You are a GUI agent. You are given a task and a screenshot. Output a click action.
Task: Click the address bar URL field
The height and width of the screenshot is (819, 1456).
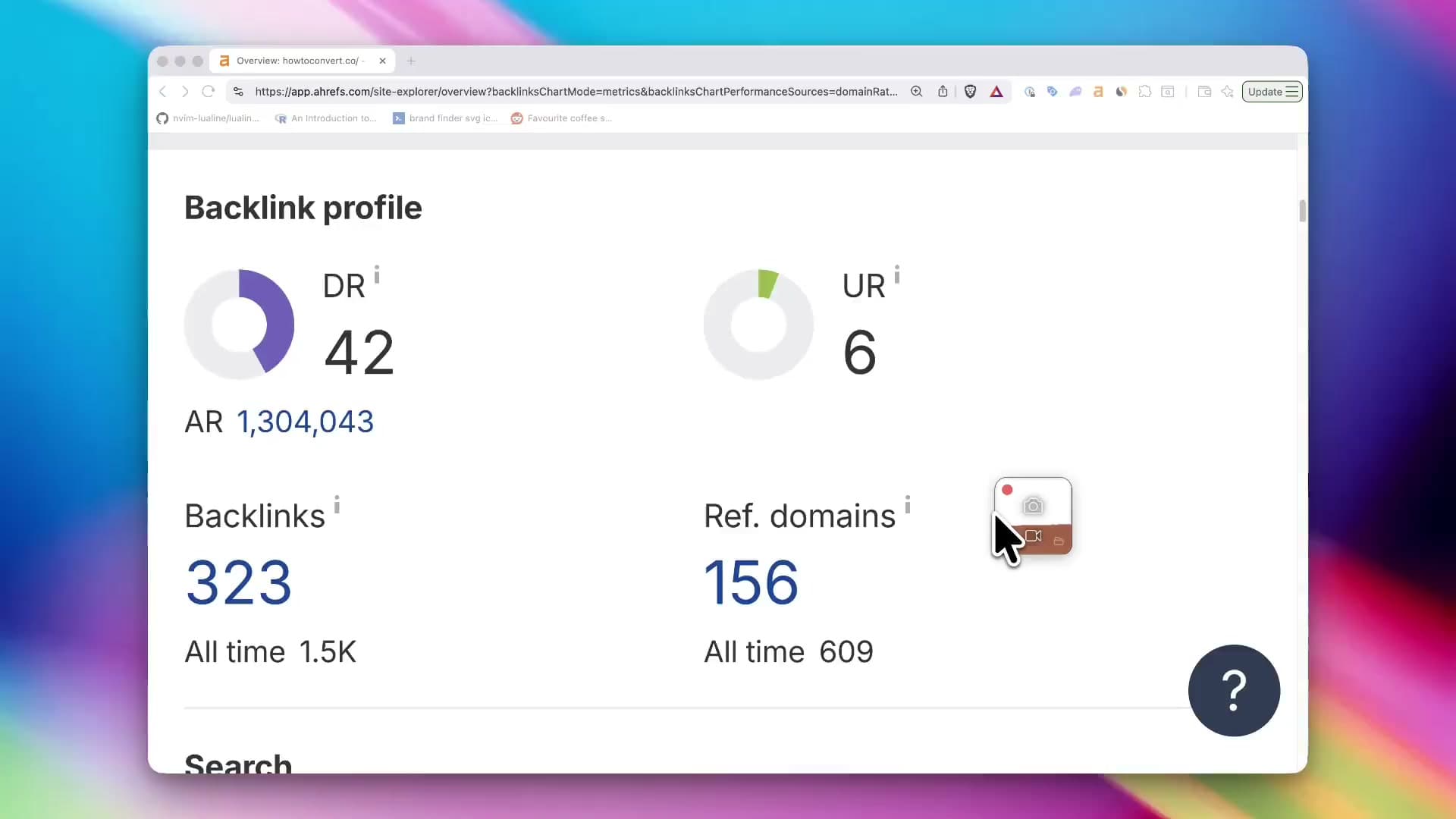(x=576, y=92)
